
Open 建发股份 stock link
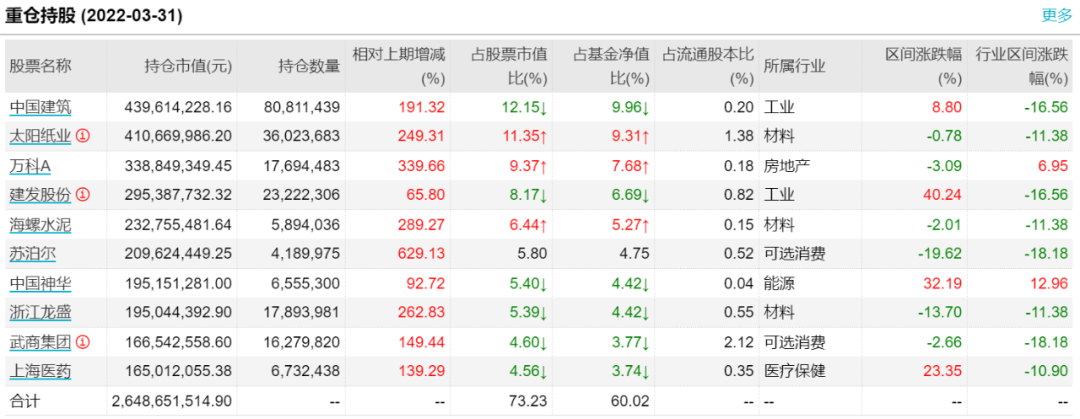click(x=40, y=195)
